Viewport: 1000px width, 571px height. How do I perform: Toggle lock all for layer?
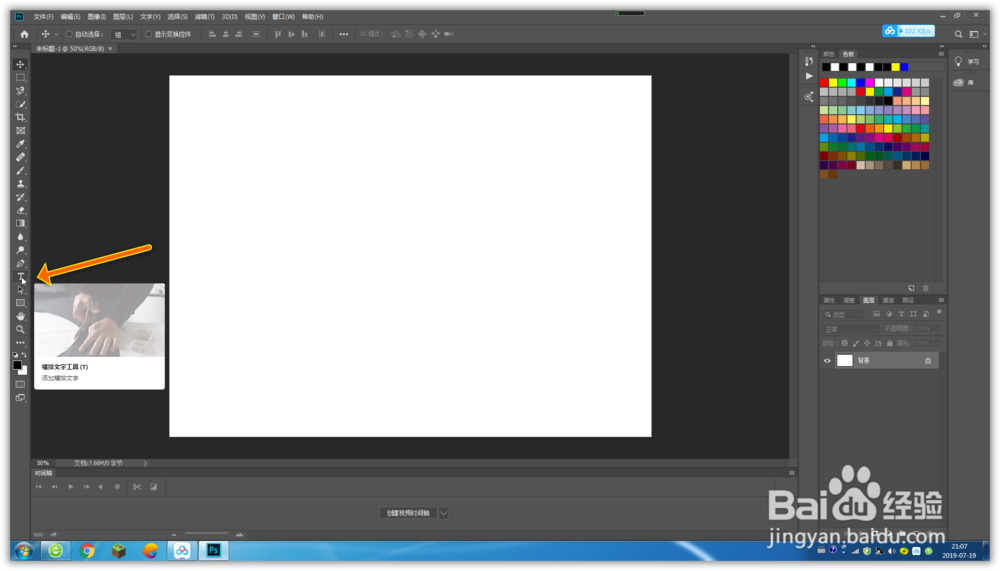tap(890, 343)
